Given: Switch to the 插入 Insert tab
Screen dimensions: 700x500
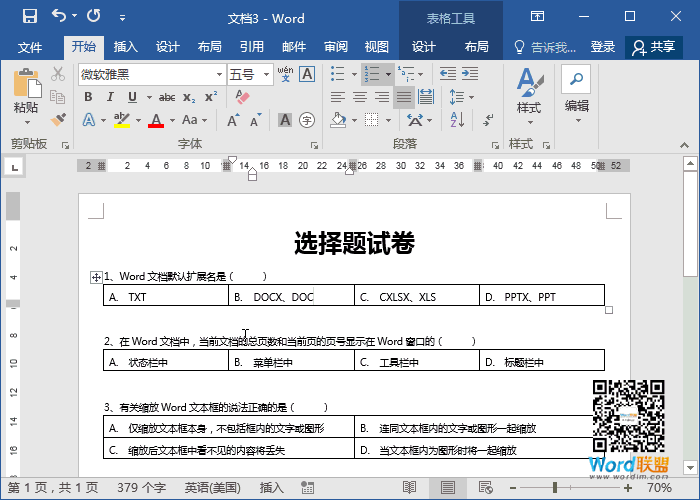Looking at the screenshot, I should (x=125, y=47).
